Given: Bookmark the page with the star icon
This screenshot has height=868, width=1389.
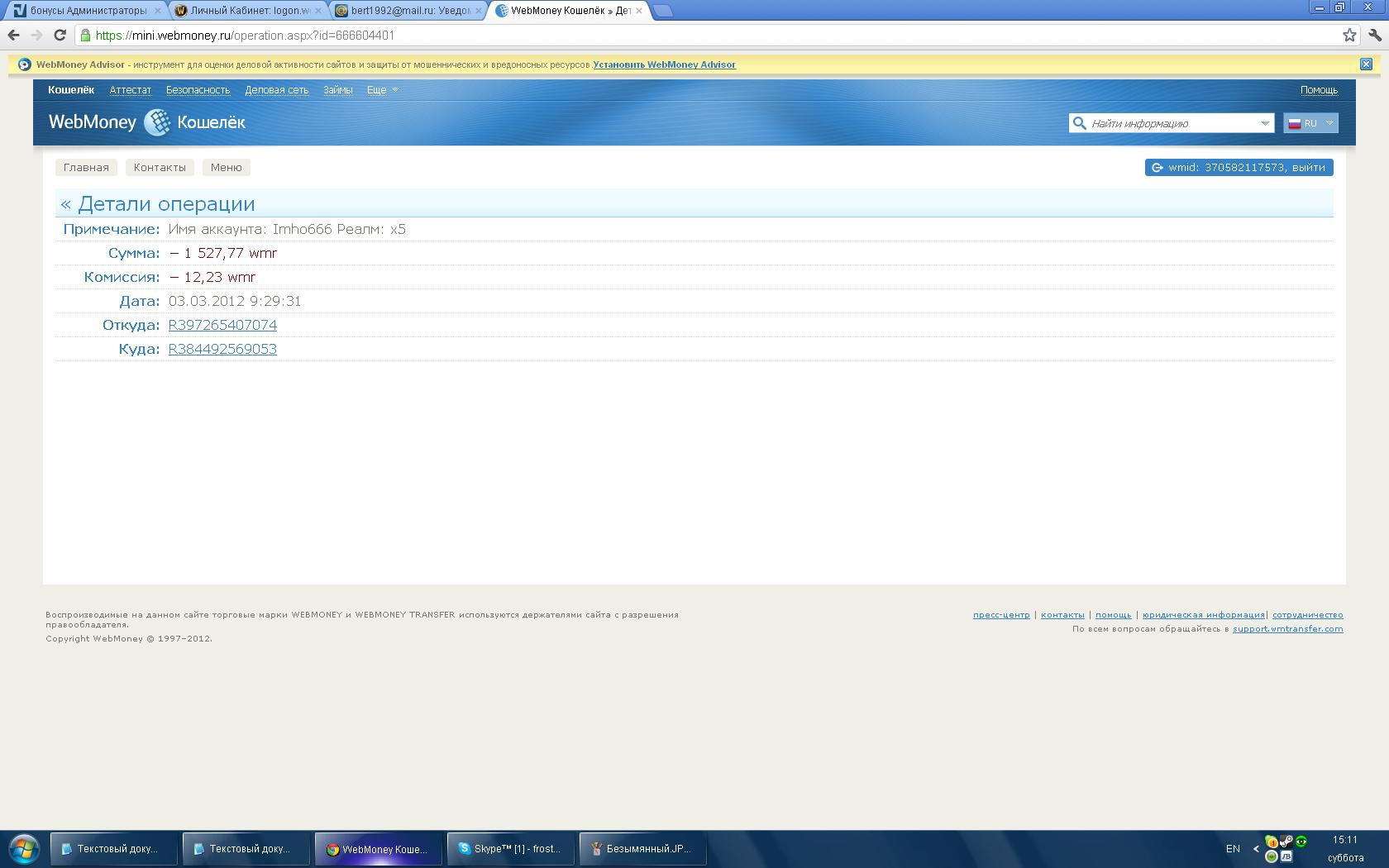Looking at the screenshot, I should click(x=1349, y=35).
